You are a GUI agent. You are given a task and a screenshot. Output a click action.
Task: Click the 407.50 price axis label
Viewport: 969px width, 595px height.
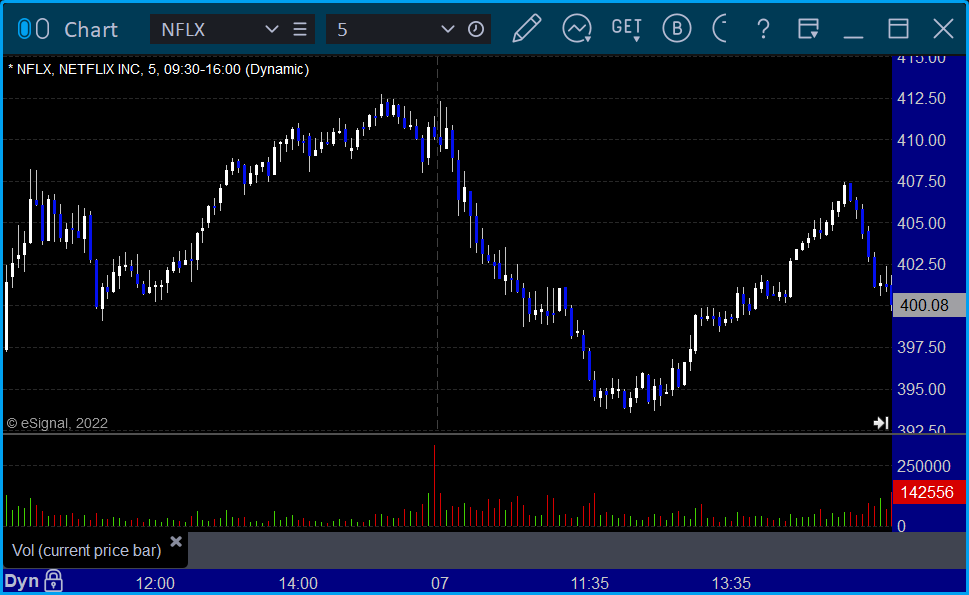coord(921,182)
